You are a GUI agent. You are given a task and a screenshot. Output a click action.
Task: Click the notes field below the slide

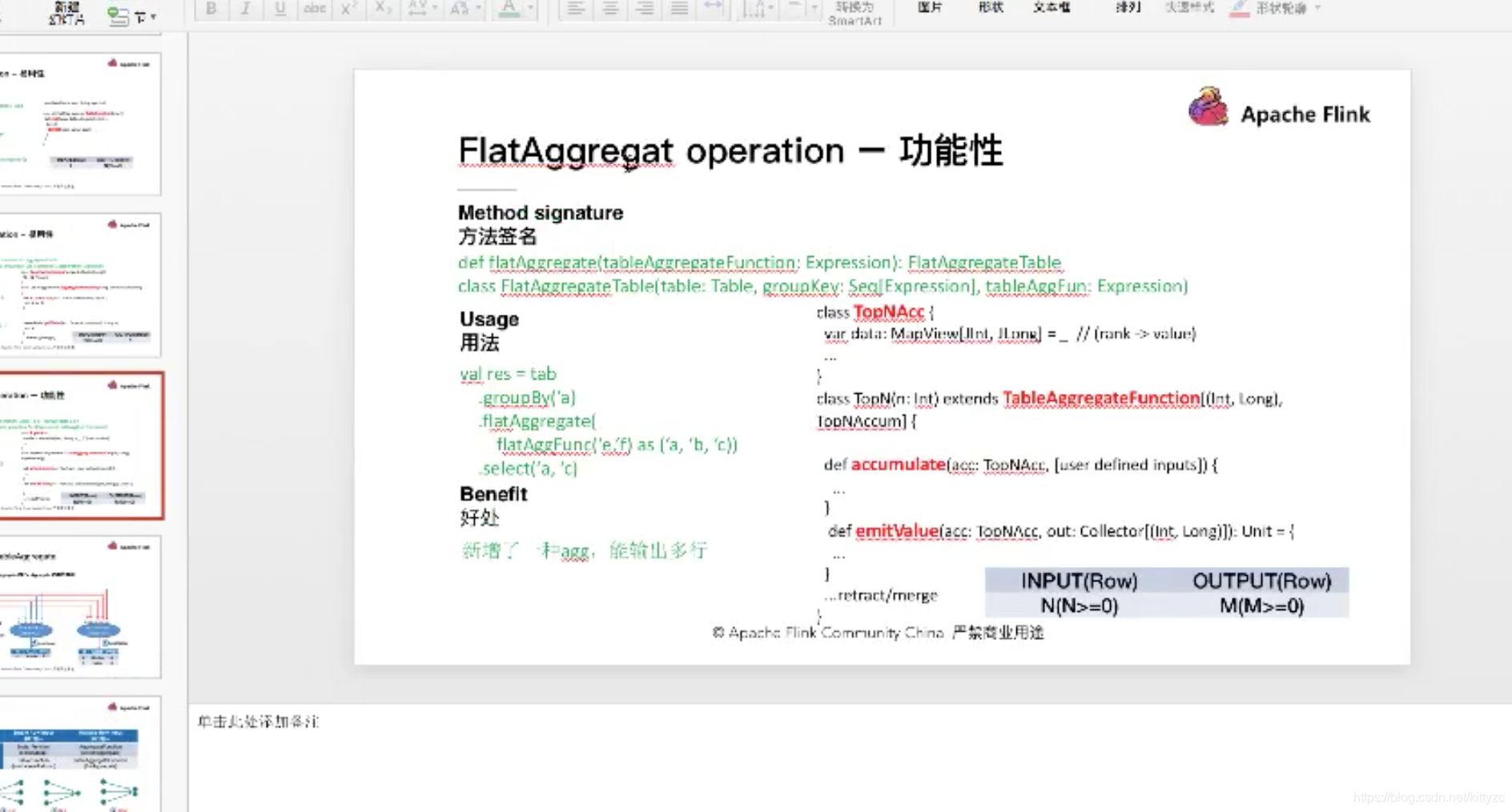point(850,757)
